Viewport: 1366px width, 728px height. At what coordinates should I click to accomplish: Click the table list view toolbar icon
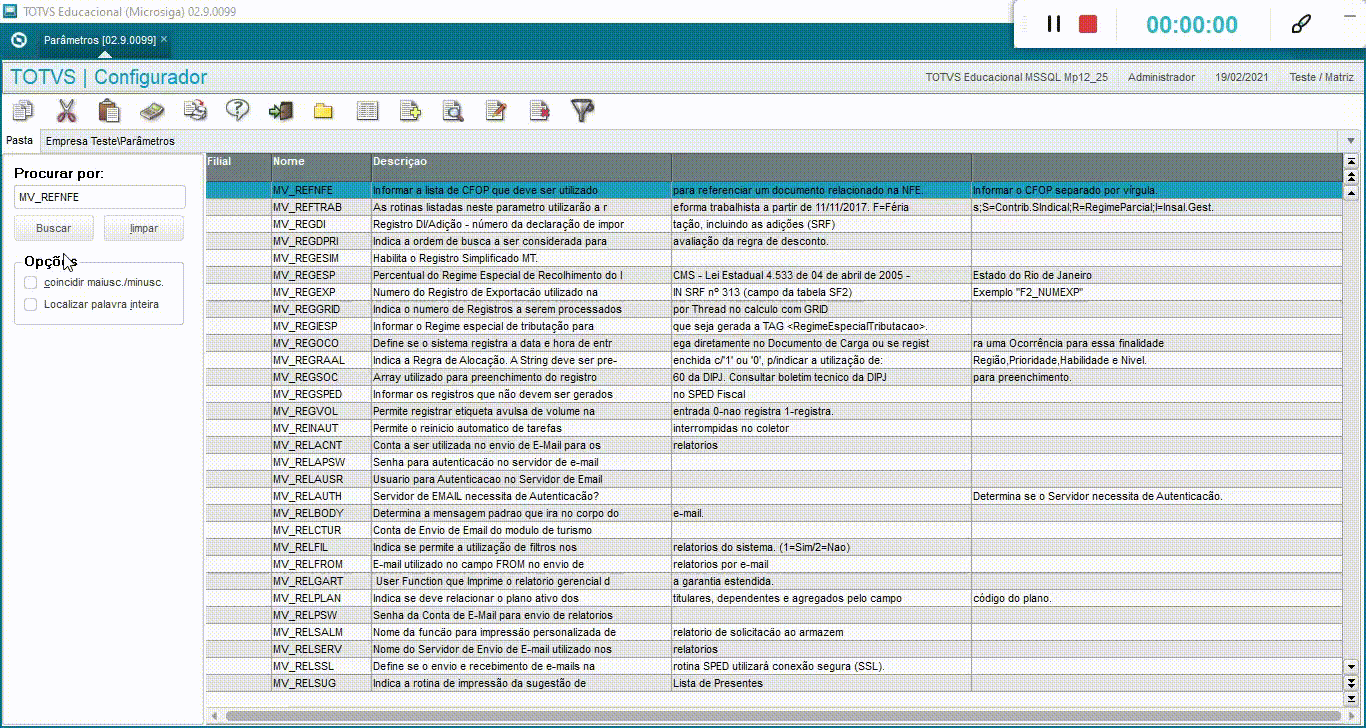[x=367, y=111]
